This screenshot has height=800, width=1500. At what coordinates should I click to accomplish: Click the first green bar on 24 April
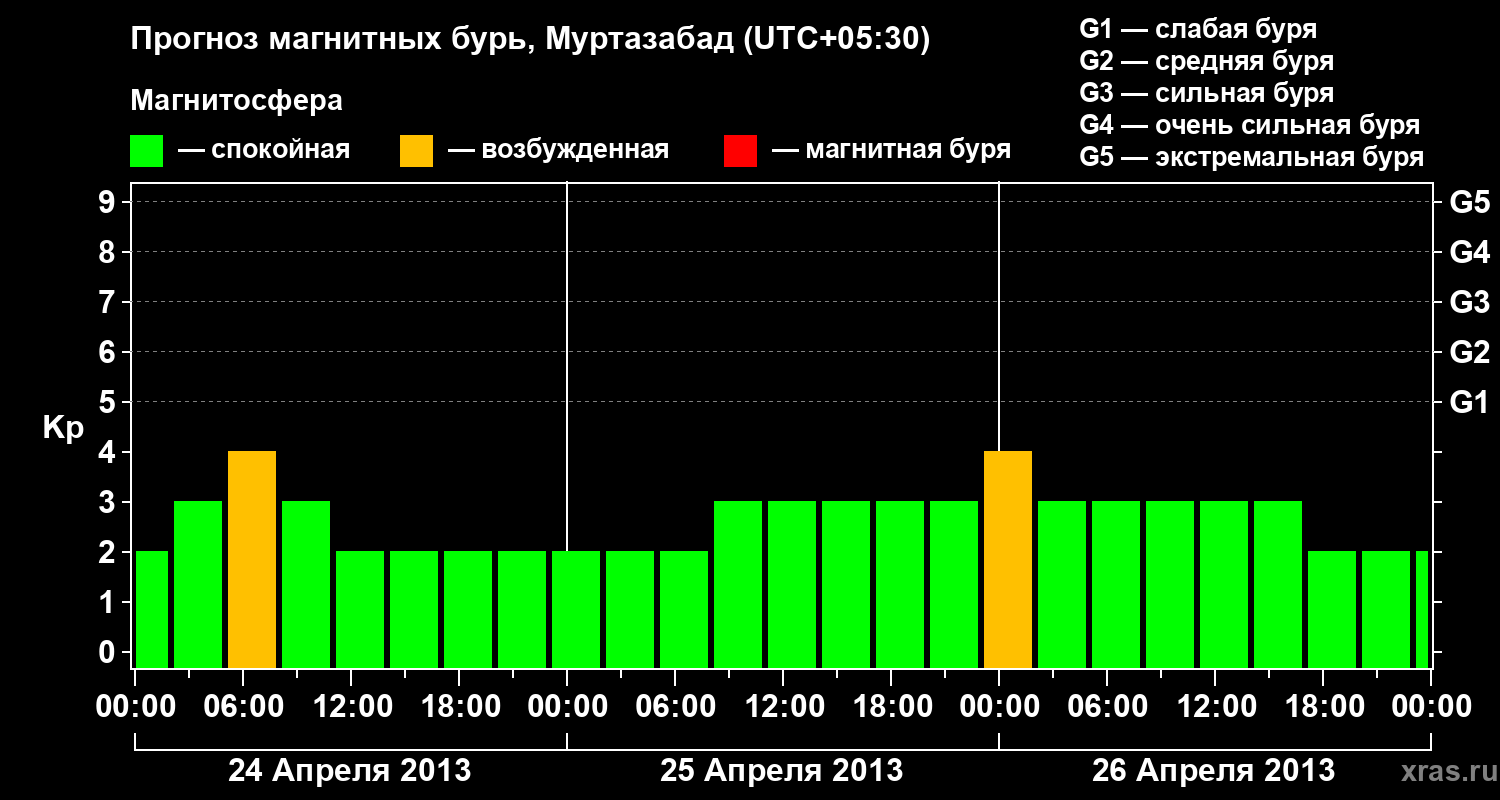pyautogui.click(x=152, y=609)
